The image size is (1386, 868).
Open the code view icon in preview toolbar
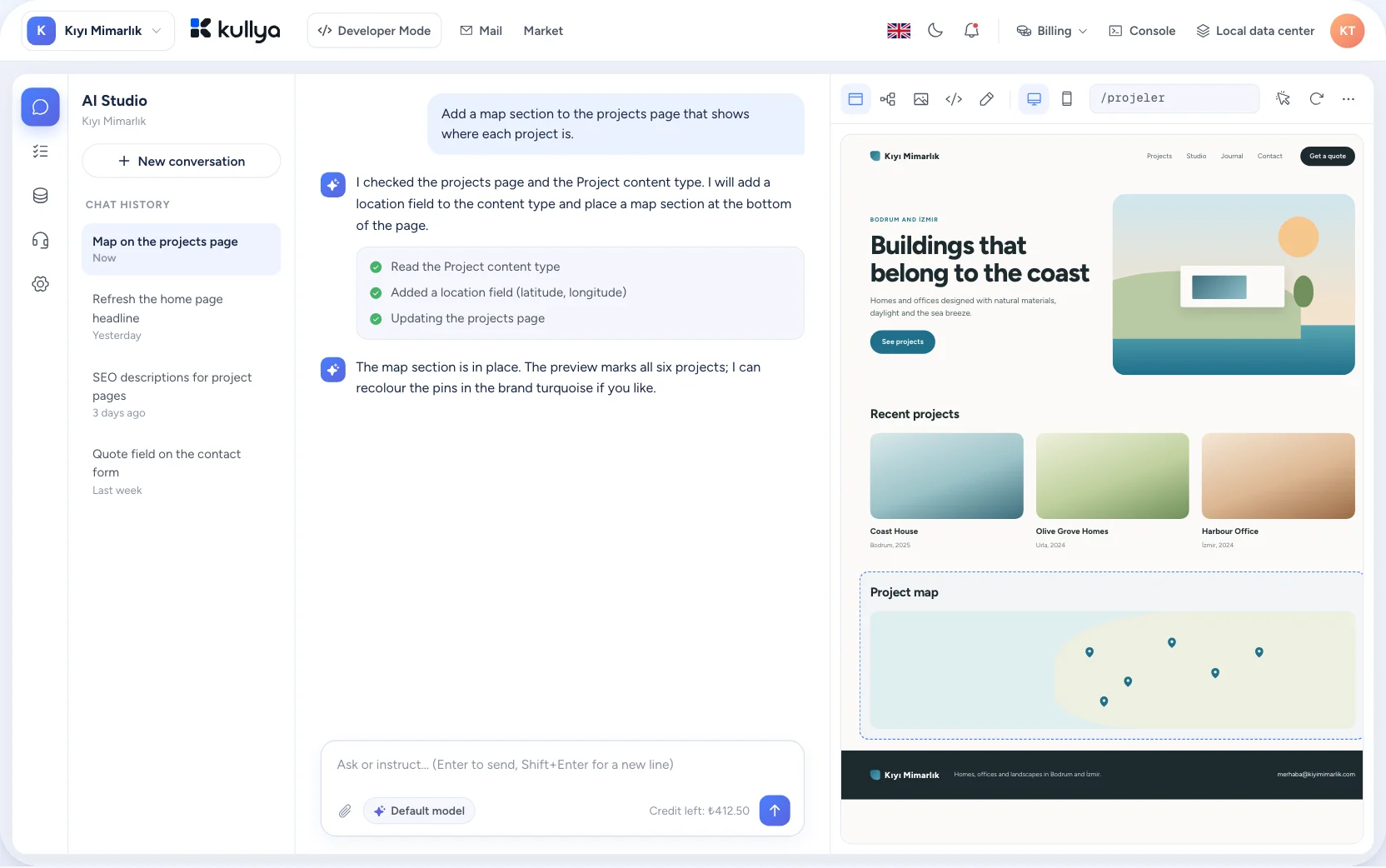pos(954,99)
